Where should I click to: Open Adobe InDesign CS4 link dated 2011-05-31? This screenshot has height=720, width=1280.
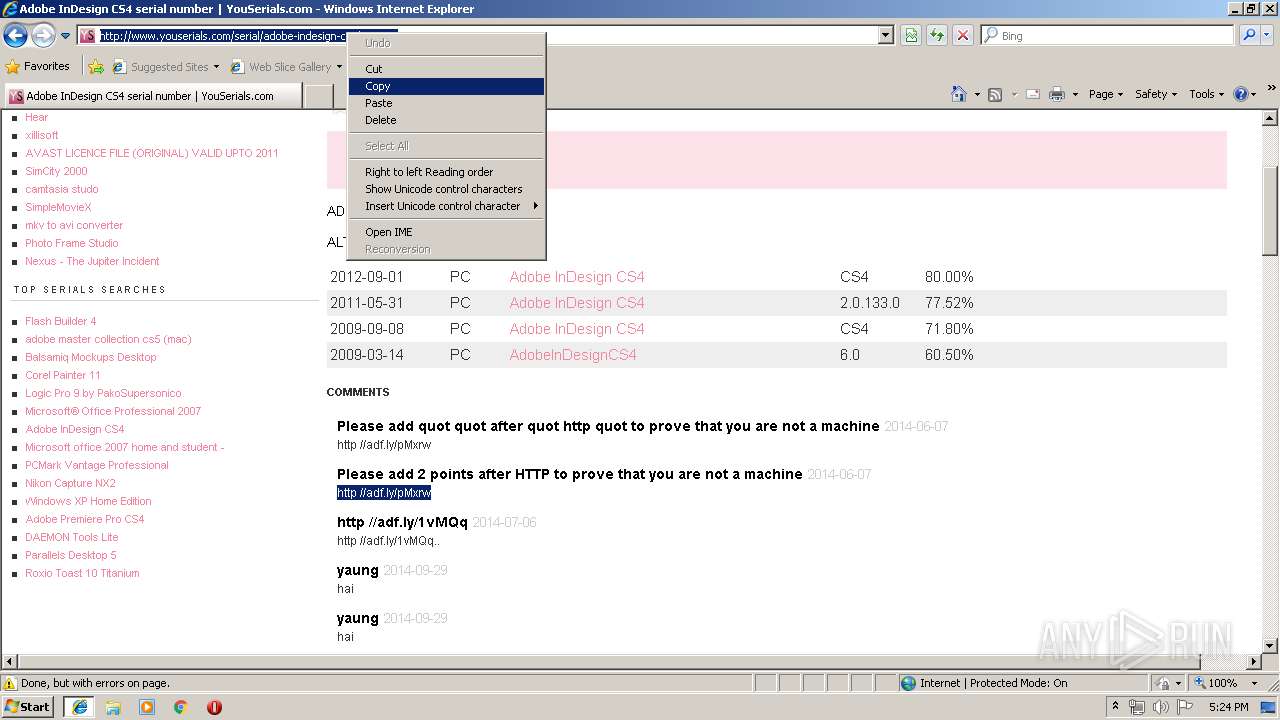[x=577, y=303]
